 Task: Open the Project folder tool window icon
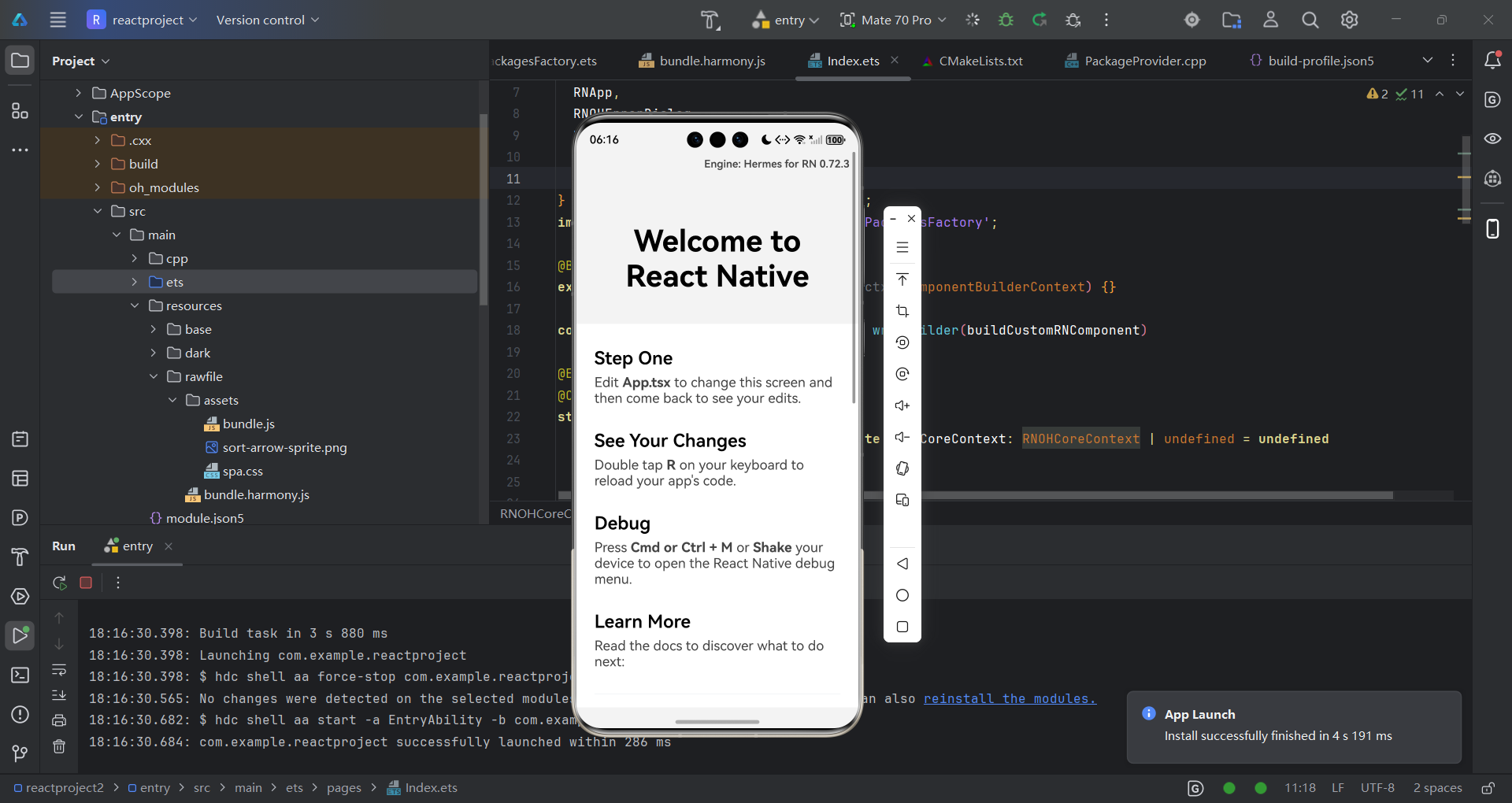click(20, 60)
